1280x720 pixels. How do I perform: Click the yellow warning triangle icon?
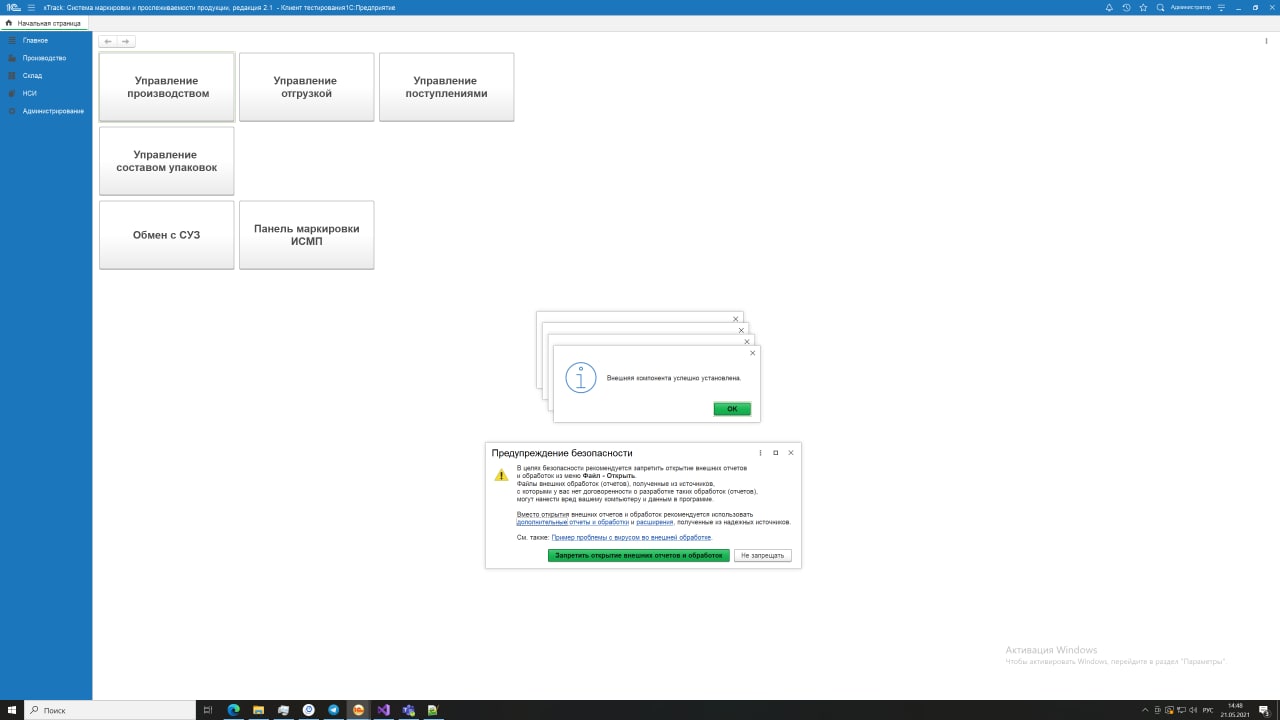tap(502, 475)
